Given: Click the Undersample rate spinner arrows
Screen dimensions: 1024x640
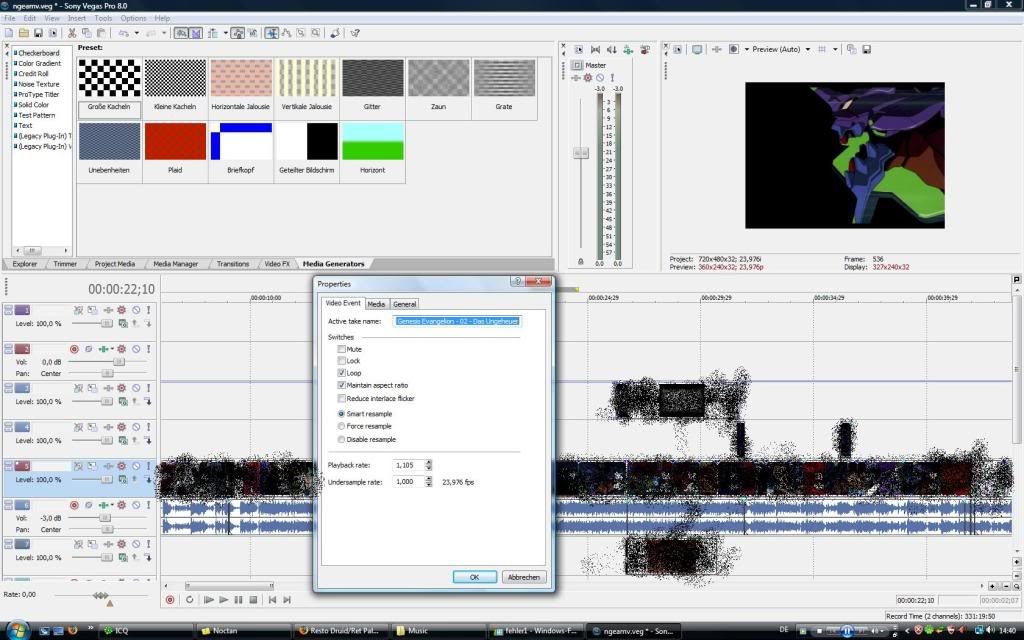Looking at the screenshot, I should coord(428,481).
